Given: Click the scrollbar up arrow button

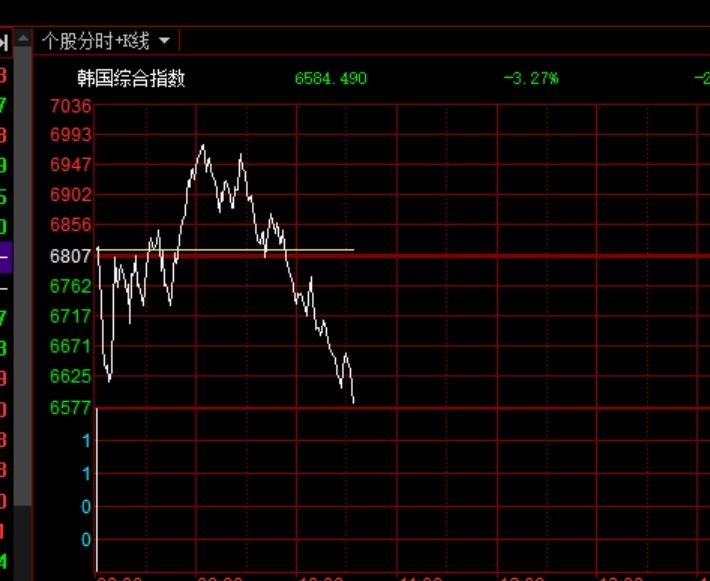Looking at the screenshot, I should [23, 39].
